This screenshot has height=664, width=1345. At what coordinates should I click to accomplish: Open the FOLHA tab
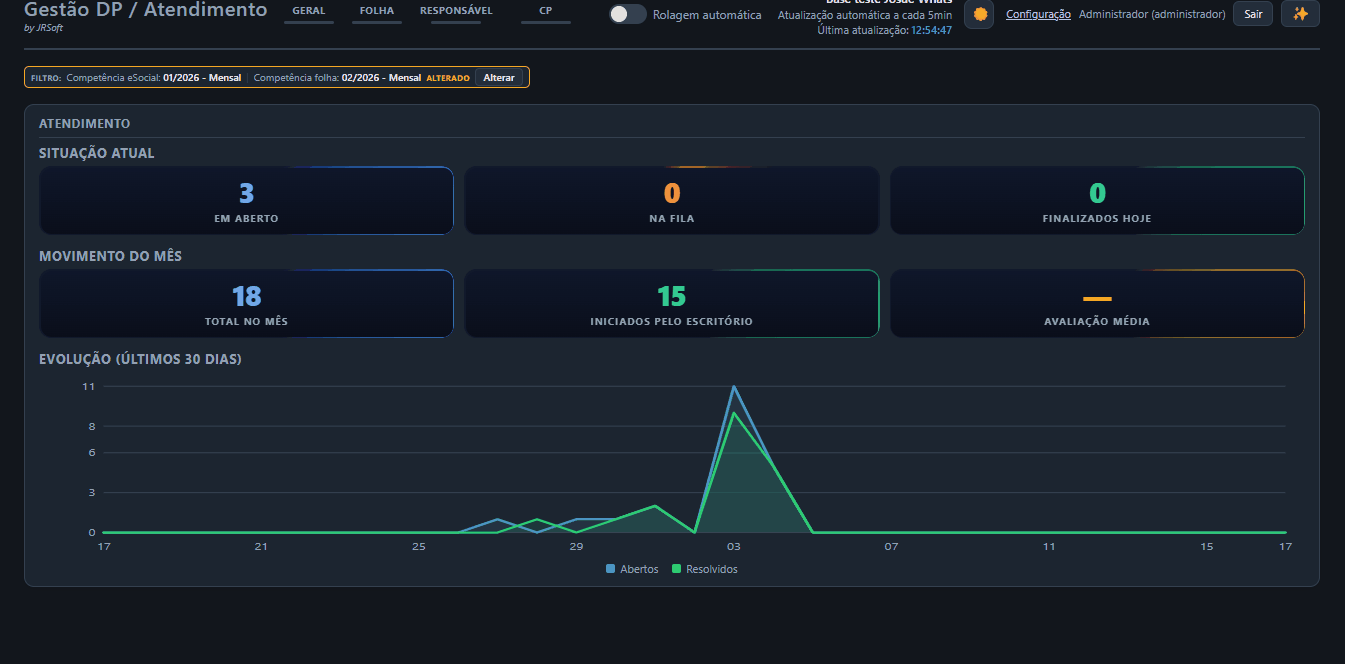[x=377, y=12]
